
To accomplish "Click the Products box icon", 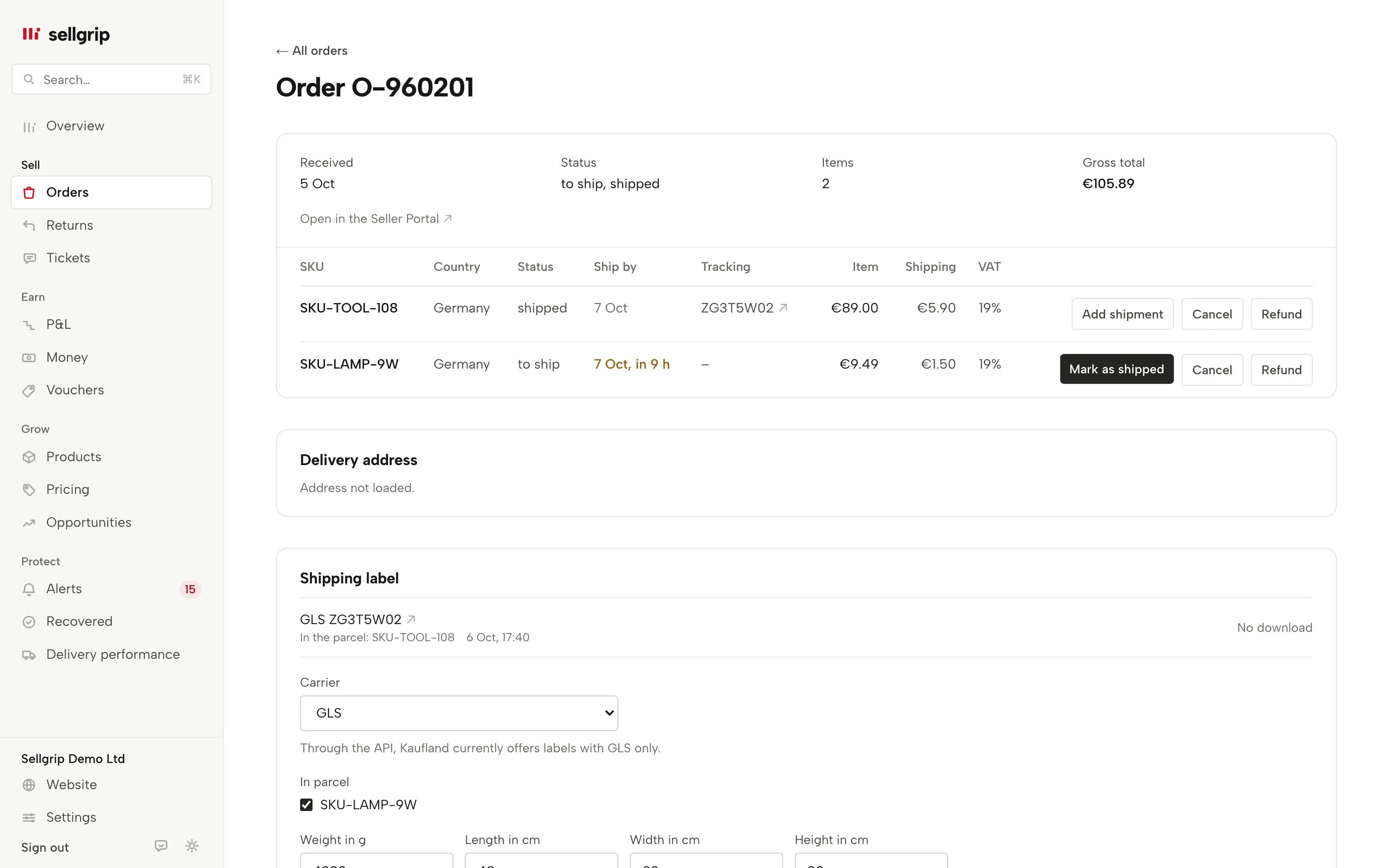I will 29,457.
